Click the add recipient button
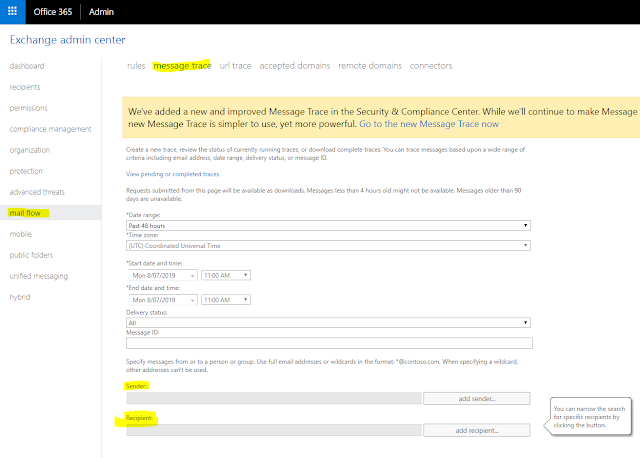 click(x=477, y=430)
